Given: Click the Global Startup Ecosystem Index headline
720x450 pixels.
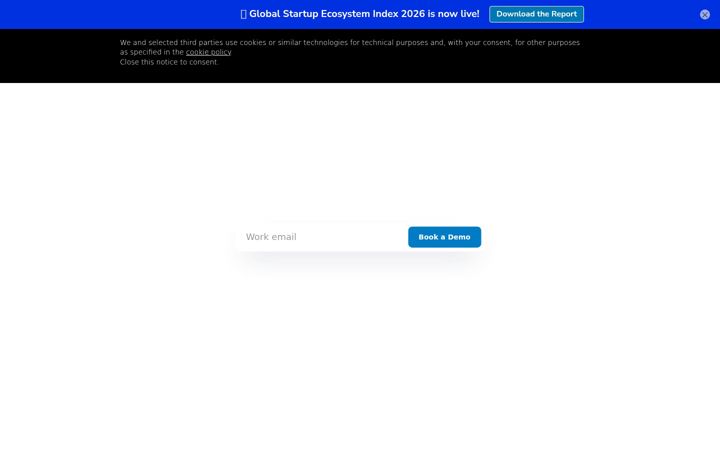Looking at the screenshot, I should point(360,14).
